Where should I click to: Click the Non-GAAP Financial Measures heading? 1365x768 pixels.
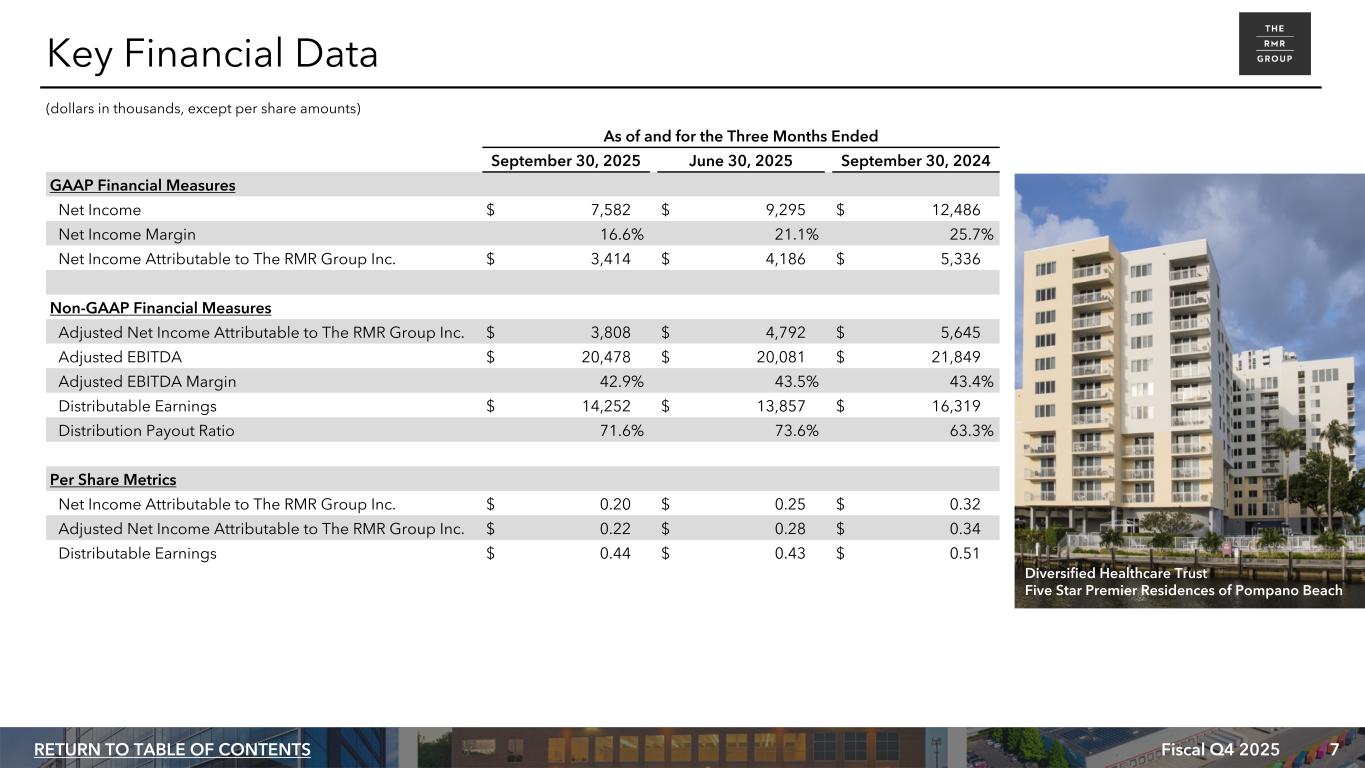(160, 308)
